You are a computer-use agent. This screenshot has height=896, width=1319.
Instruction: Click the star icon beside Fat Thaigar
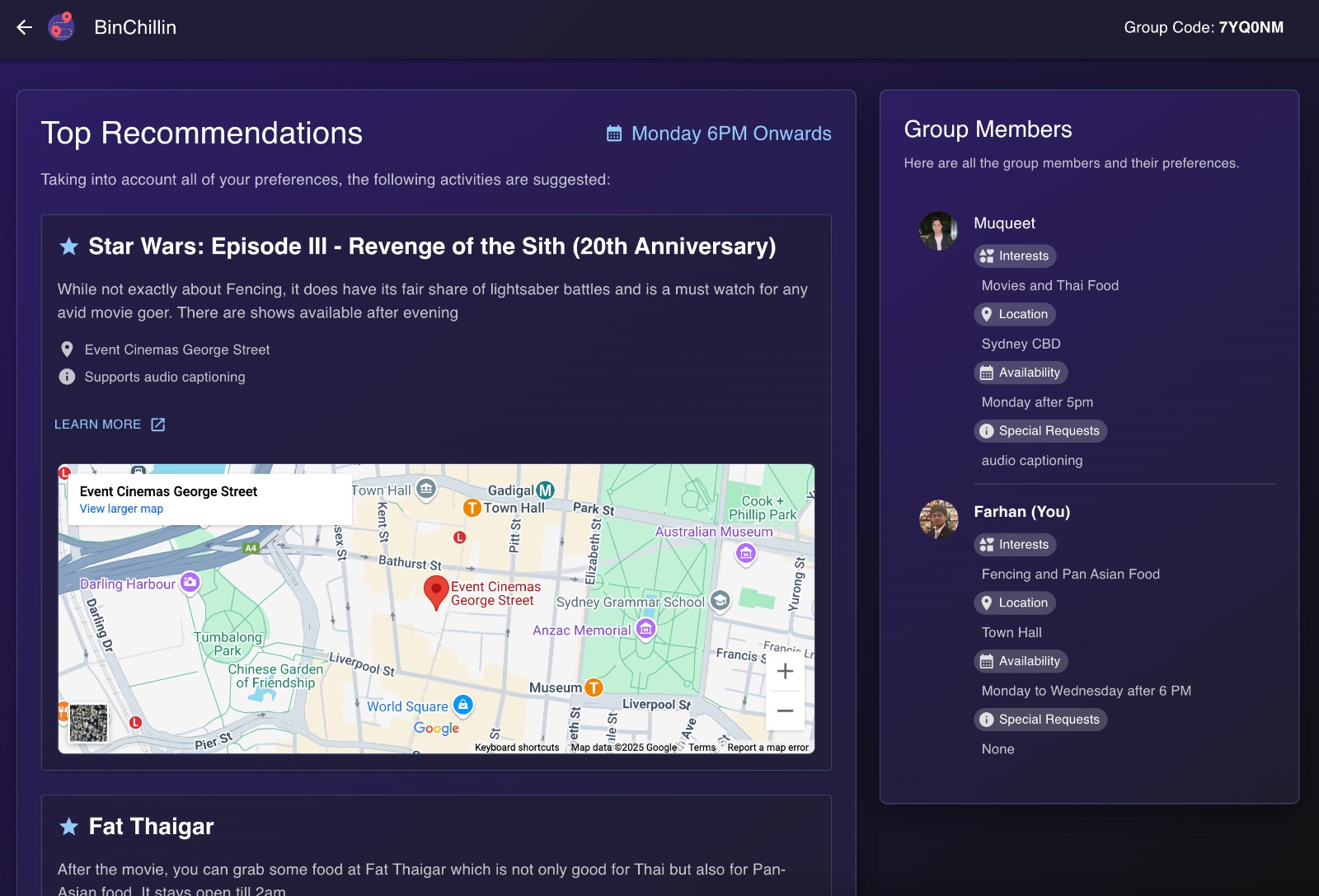pos(69,827)
